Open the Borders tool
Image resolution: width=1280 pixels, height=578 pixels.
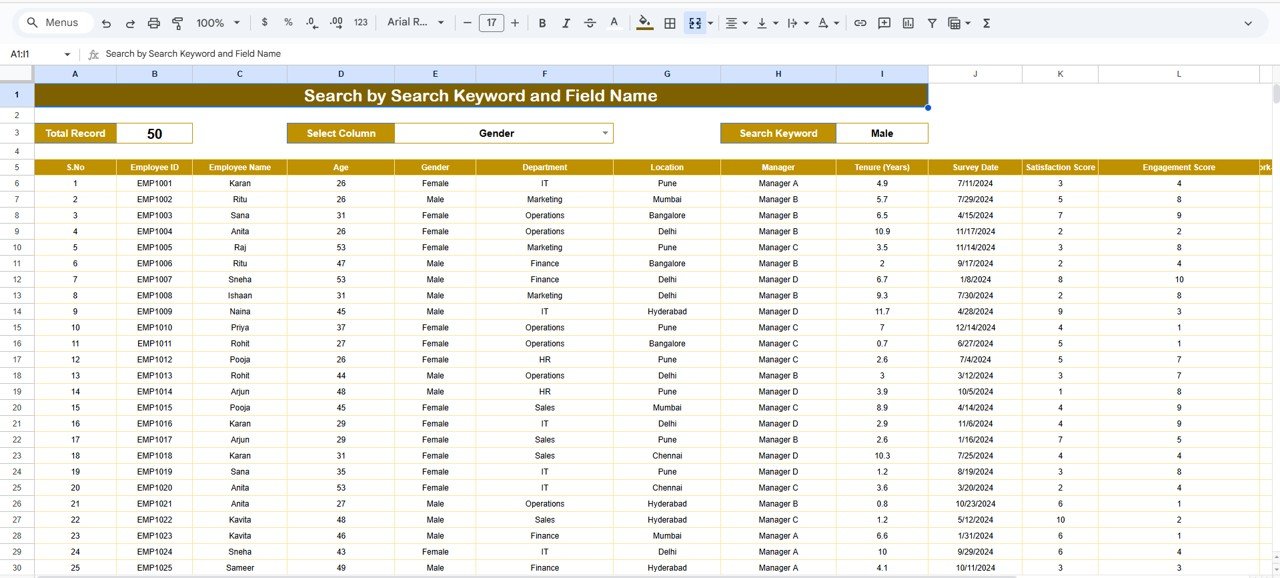[670, 23]
